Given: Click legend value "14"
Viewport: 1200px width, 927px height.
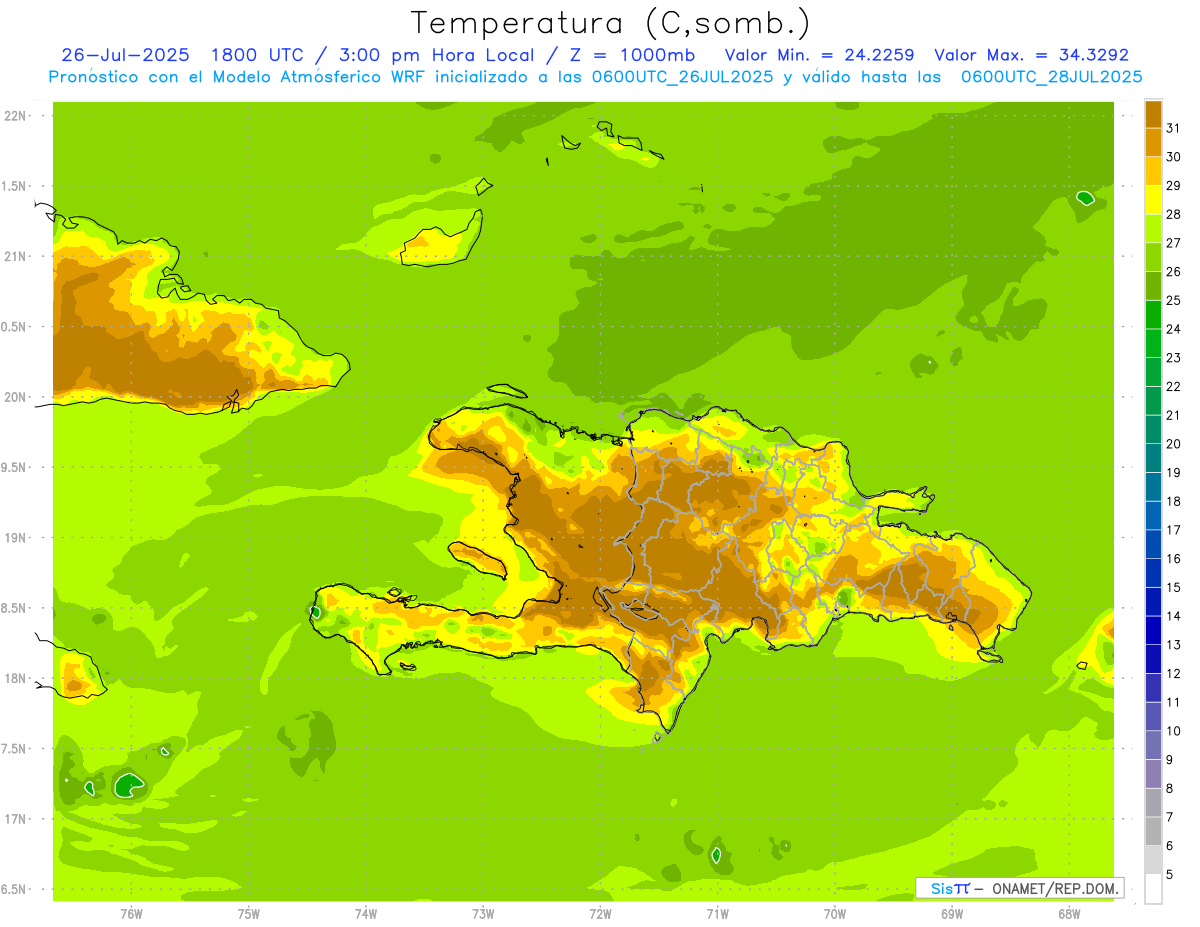Looking at the screenshot, I should [1173, 616].
